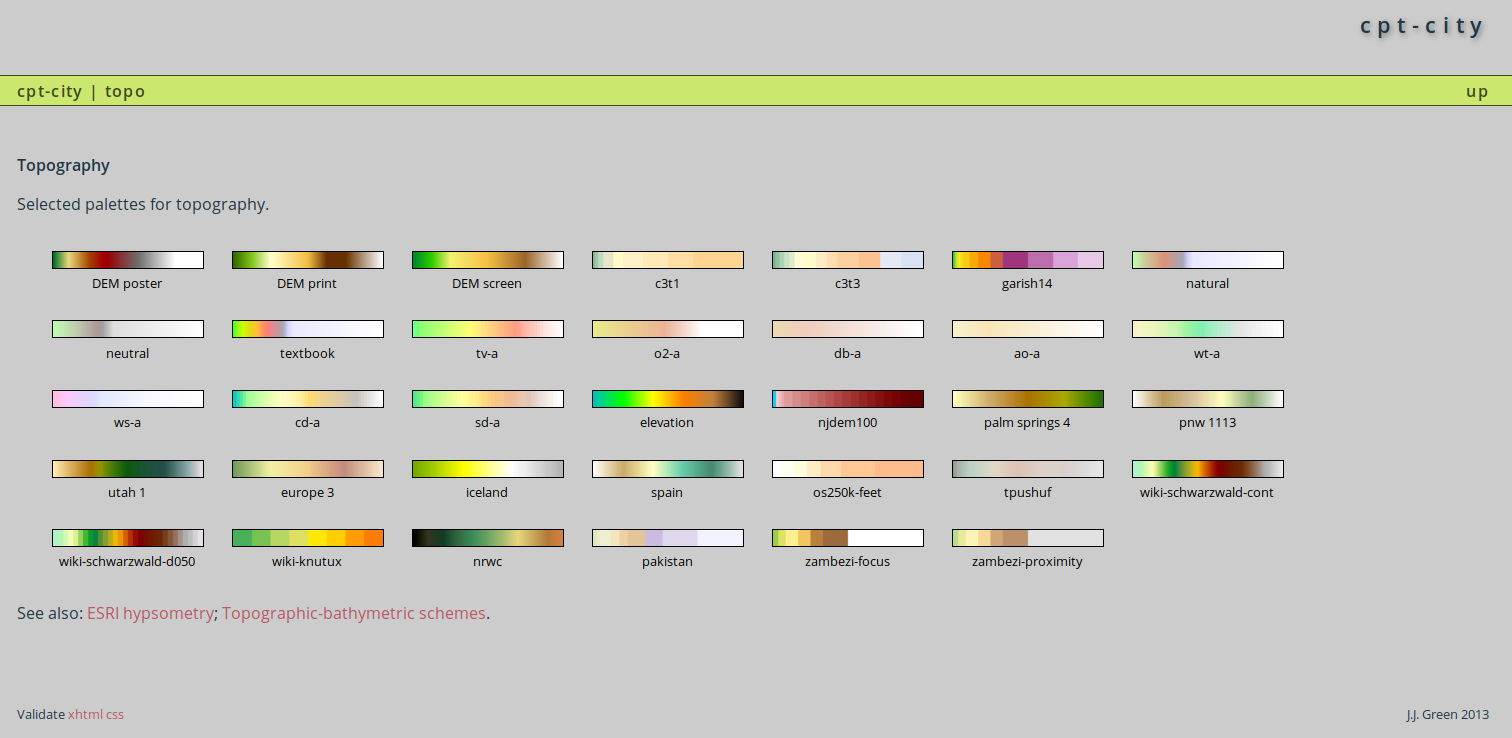Click the 'wt-a' label text

(1207, 353)
